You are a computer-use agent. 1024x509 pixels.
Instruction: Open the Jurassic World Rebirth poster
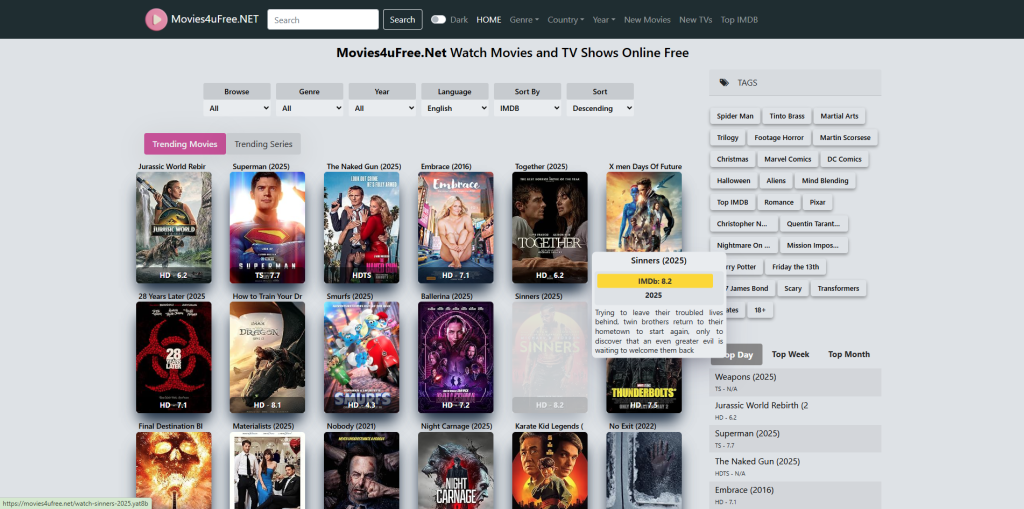coord(174,227)
